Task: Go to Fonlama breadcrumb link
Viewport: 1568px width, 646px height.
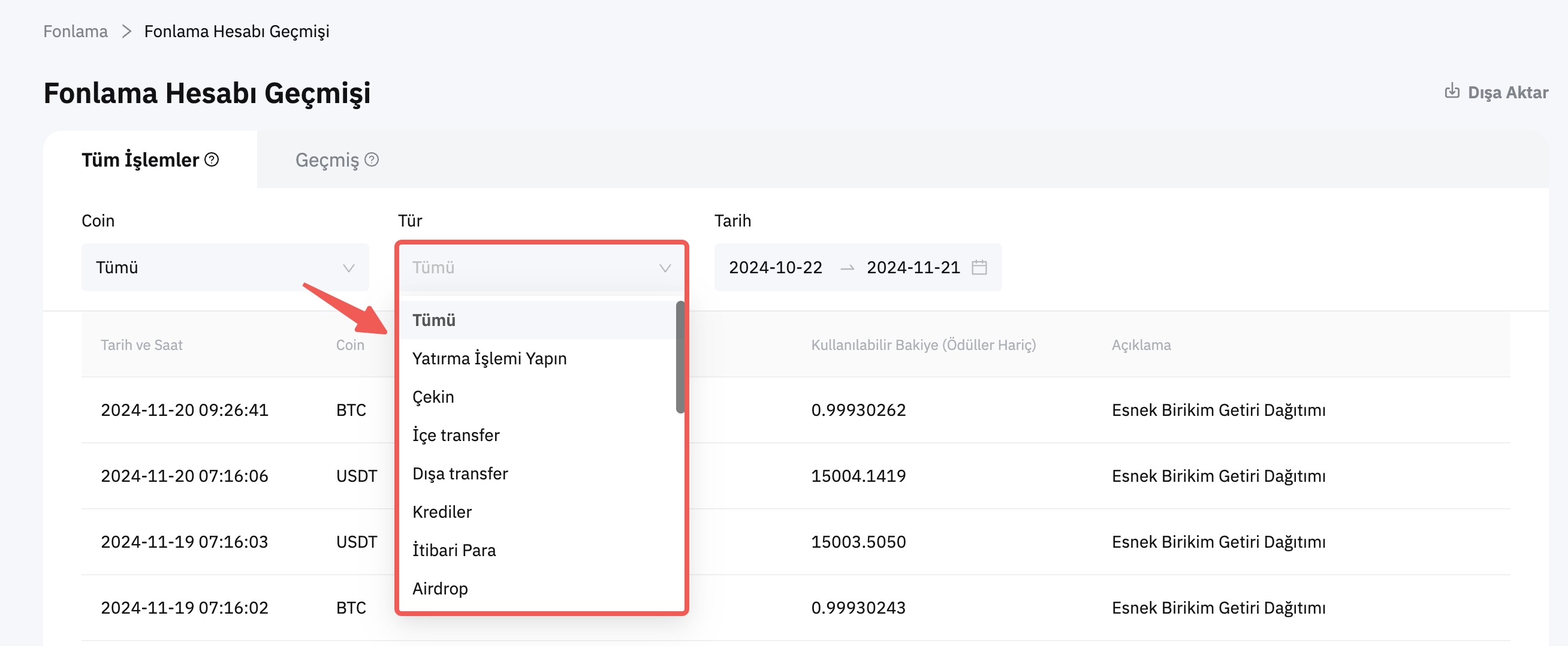Action: pos(75,31)
